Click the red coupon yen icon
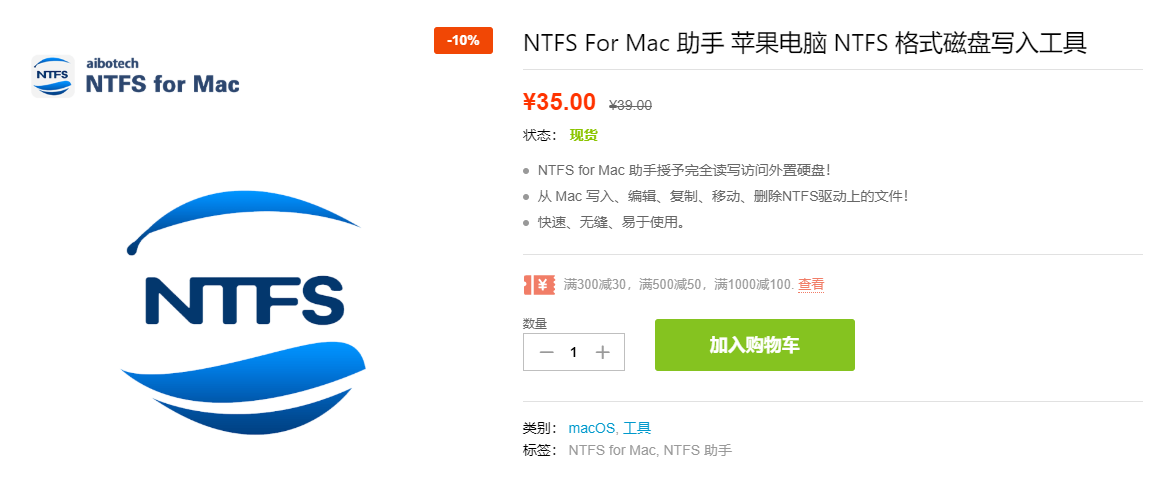Screen dimensions: 1155x486 539,284
